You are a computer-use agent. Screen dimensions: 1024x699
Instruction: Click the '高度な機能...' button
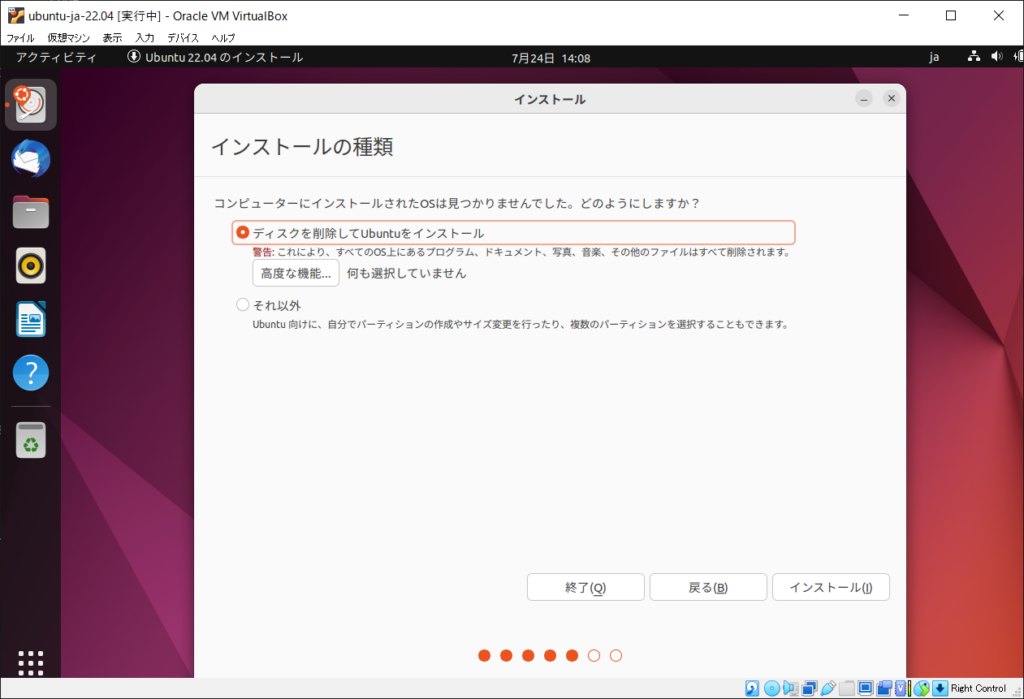(296, 273)
